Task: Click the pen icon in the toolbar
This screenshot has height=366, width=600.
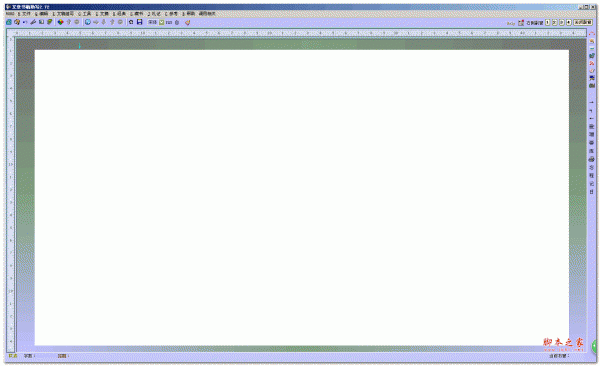Action: 33,22
